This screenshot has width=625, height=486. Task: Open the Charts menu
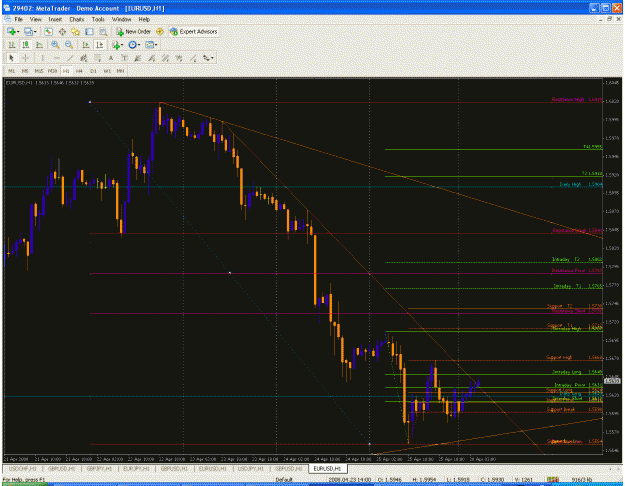[77, 19]
